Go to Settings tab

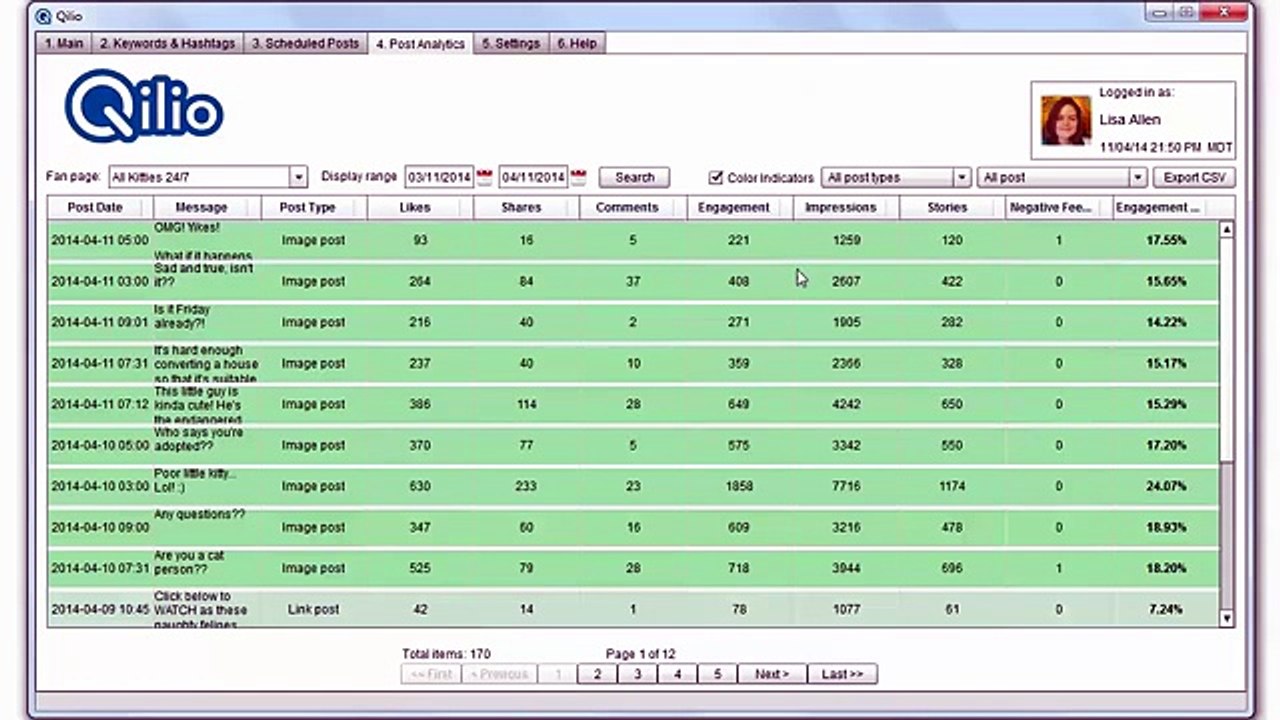click(x=511, y=44)
